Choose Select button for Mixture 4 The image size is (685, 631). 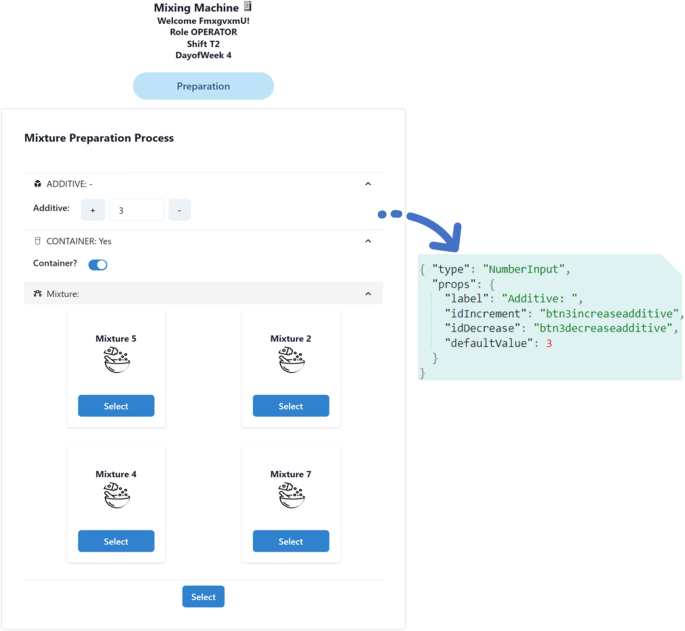[x=116, y=541]
